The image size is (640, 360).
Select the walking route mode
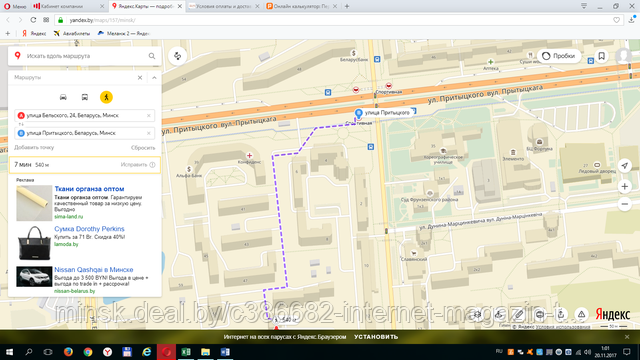tap(106, 97)
